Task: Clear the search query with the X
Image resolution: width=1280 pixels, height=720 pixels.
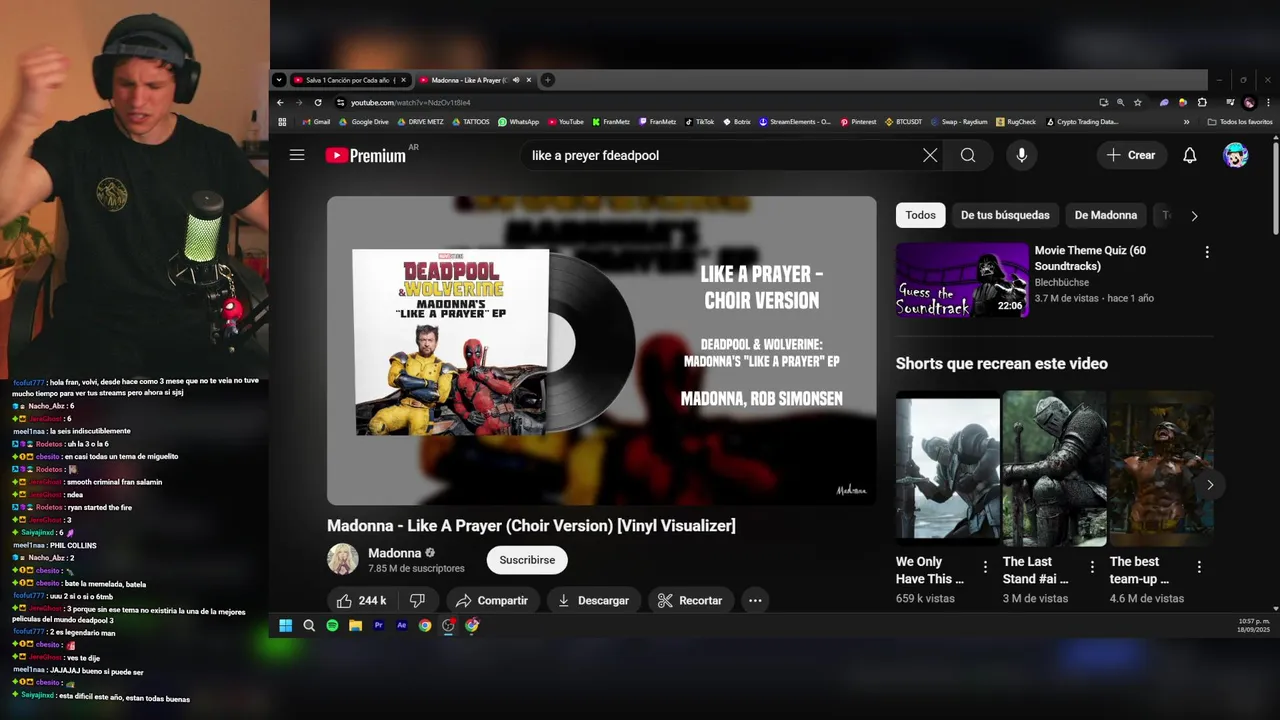Action: (930, 155)
